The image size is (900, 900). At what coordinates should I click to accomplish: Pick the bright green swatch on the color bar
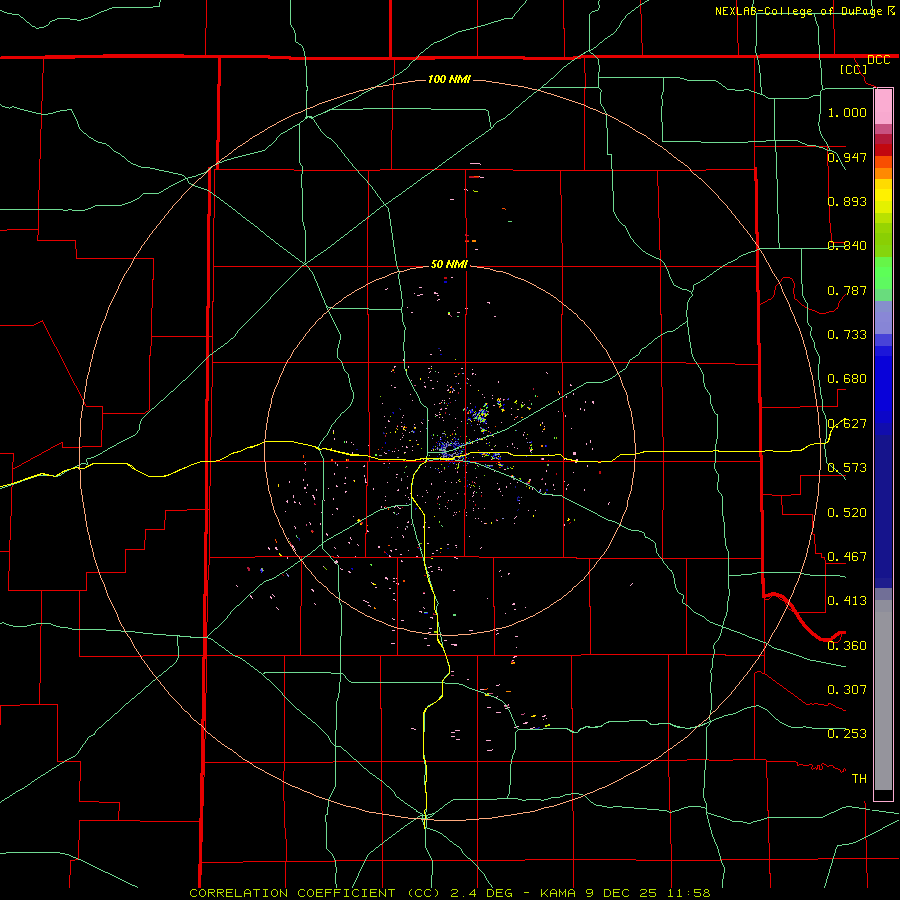(x=883, y=273)
